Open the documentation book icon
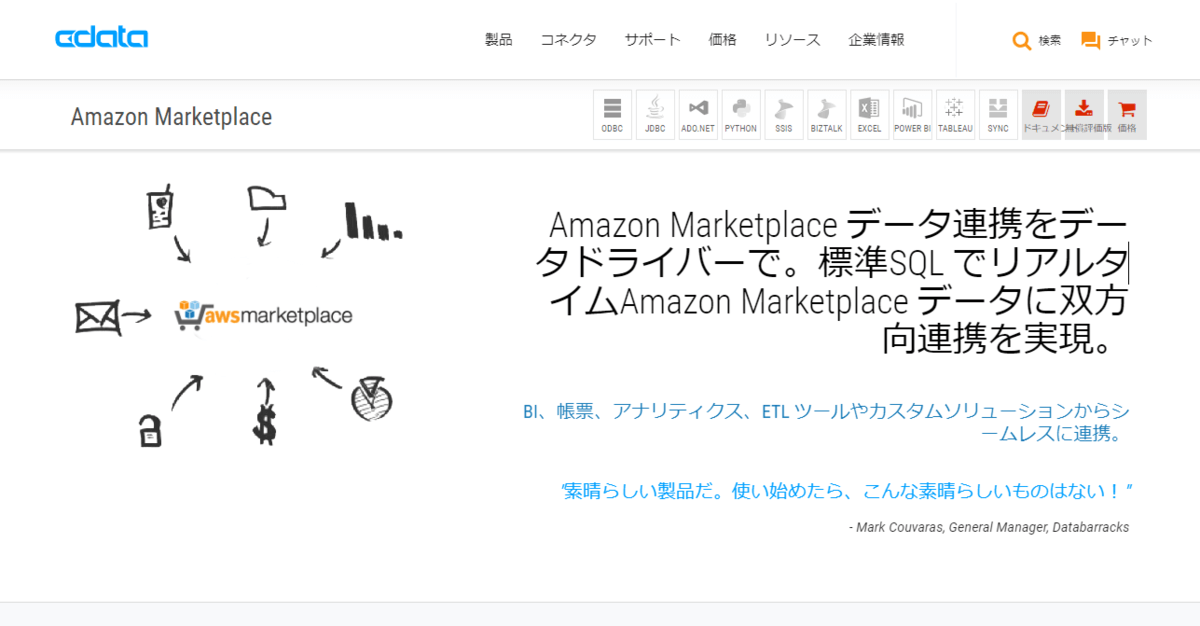1200x626 pixels. click(1041, 115)
